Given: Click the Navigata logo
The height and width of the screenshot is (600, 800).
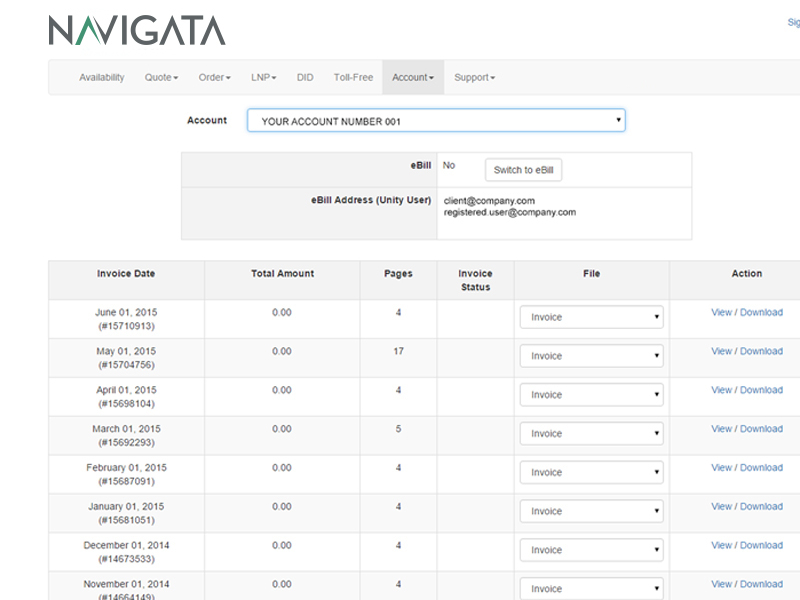Looking at the screenshot, I should (x=136, y=30).
